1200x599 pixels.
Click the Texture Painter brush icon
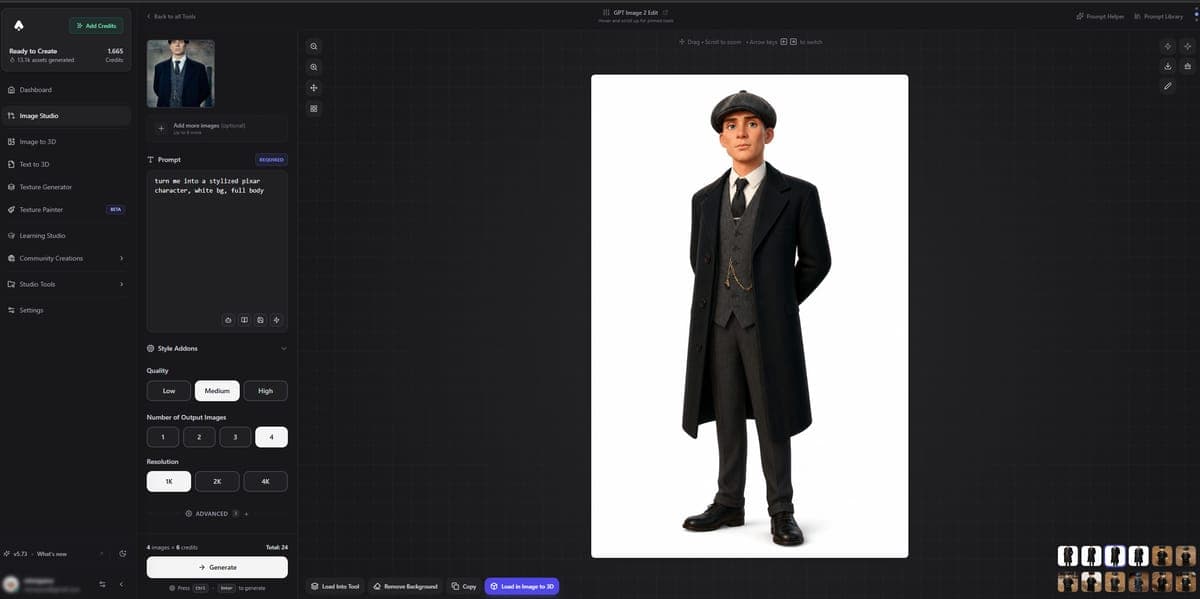pyautogui.click(x=11, y=210)
